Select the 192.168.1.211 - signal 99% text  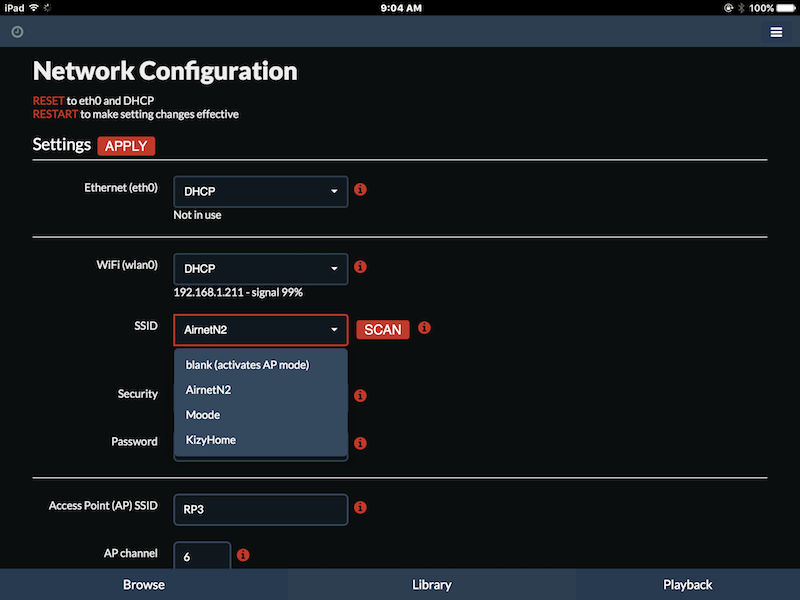tap(238, 292)
